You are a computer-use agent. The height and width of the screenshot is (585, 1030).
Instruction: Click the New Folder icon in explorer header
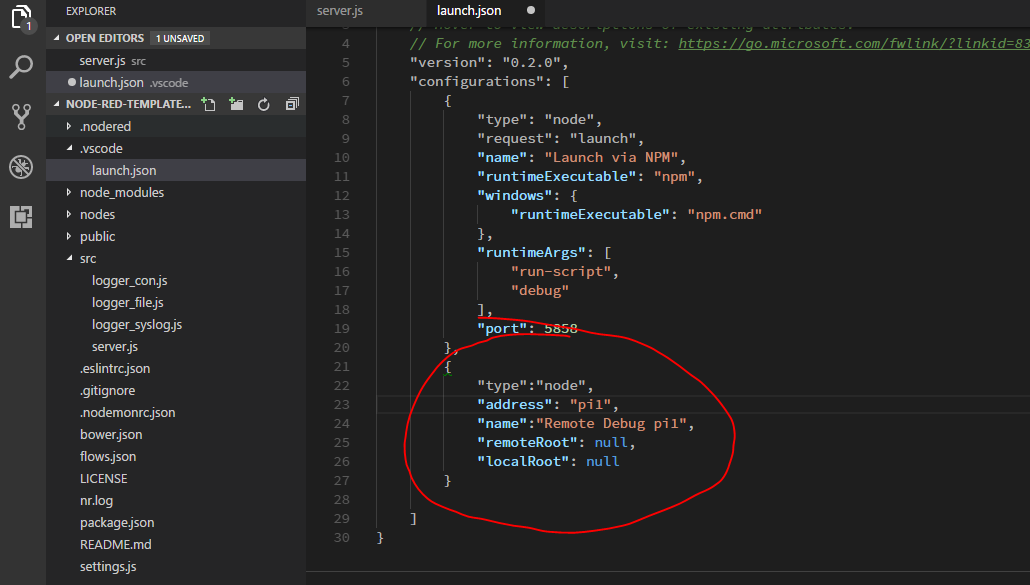tap(236, 104)
